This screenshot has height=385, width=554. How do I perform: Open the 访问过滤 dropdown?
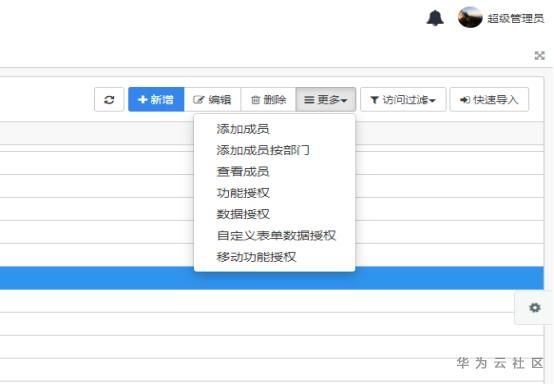pos(403,100)
